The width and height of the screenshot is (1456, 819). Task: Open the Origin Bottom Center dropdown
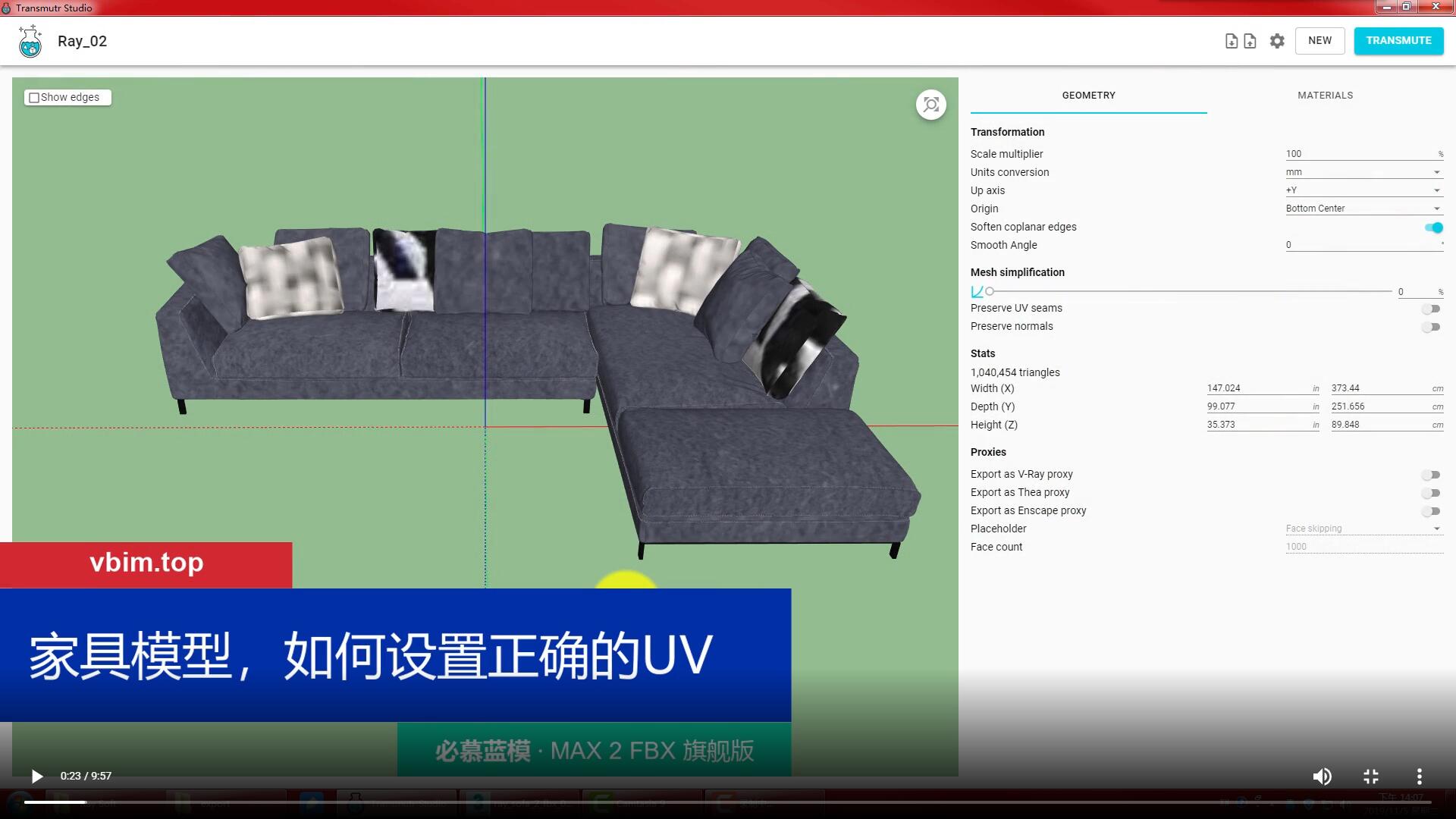(x=1363, y=209)
